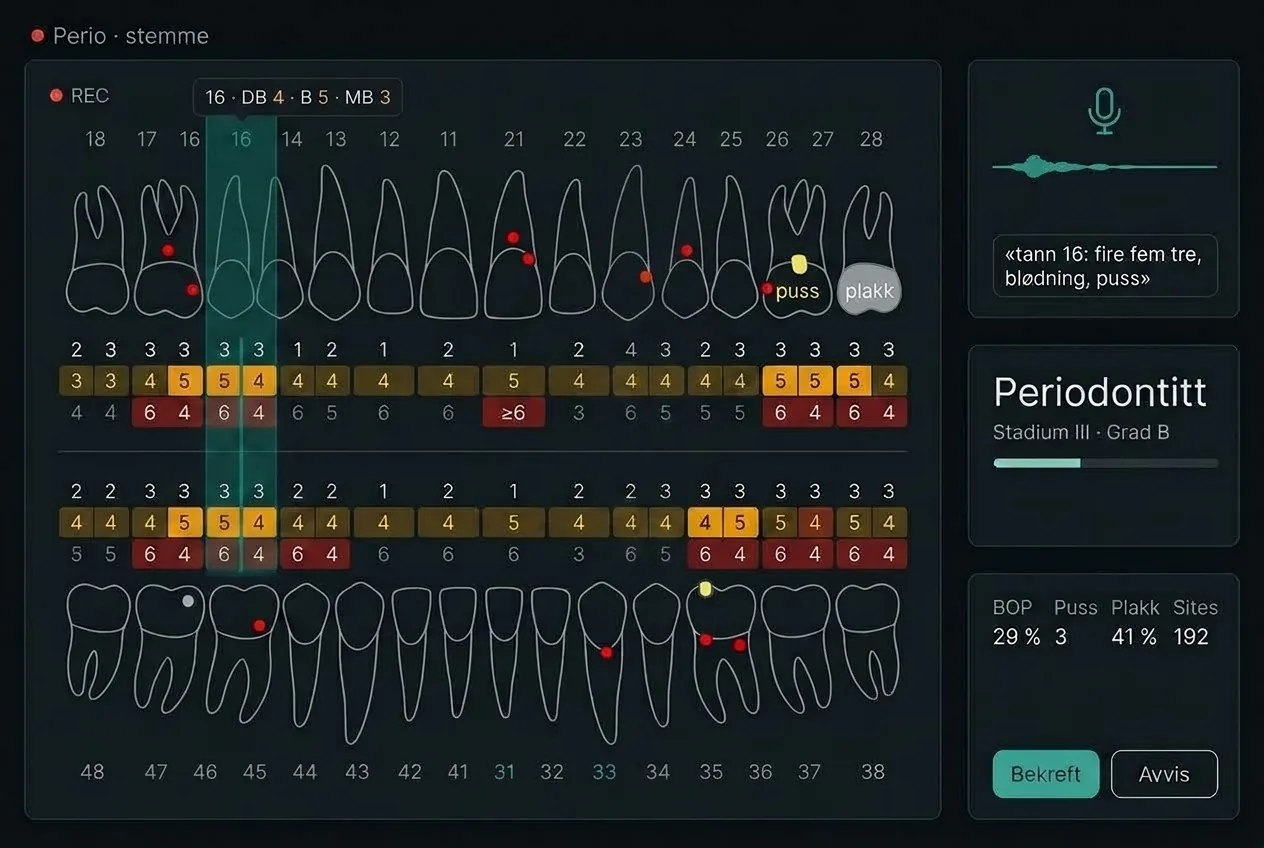This screenshot has height=848, width=1264.
Task: Select the gray plakk marker on tooth 28
Action: [869, 290]
